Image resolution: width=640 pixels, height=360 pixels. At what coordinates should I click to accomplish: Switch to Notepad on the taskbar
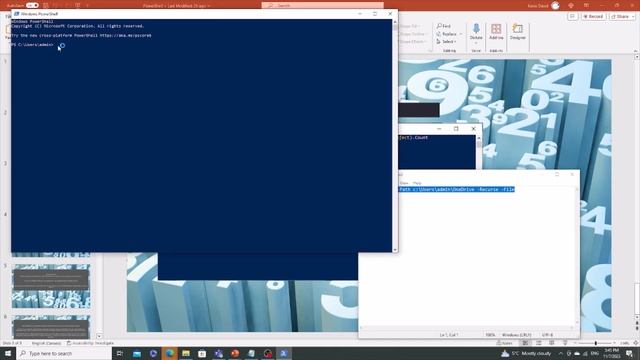click(251, 353)
